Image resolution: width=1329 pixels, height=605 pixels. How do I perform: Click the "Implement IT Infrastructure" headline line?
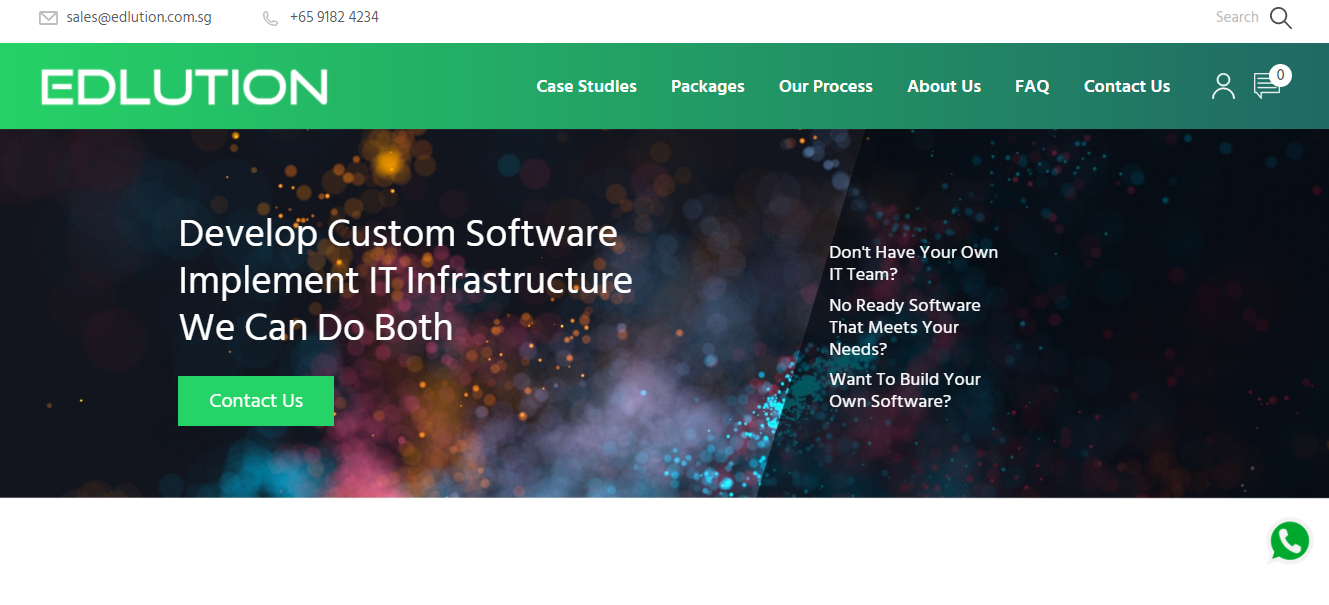point(405,280)
